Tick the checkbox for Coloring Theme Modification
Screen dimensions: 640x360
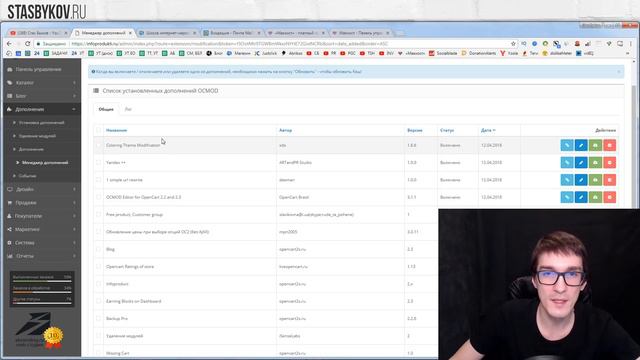coord(98,145)
